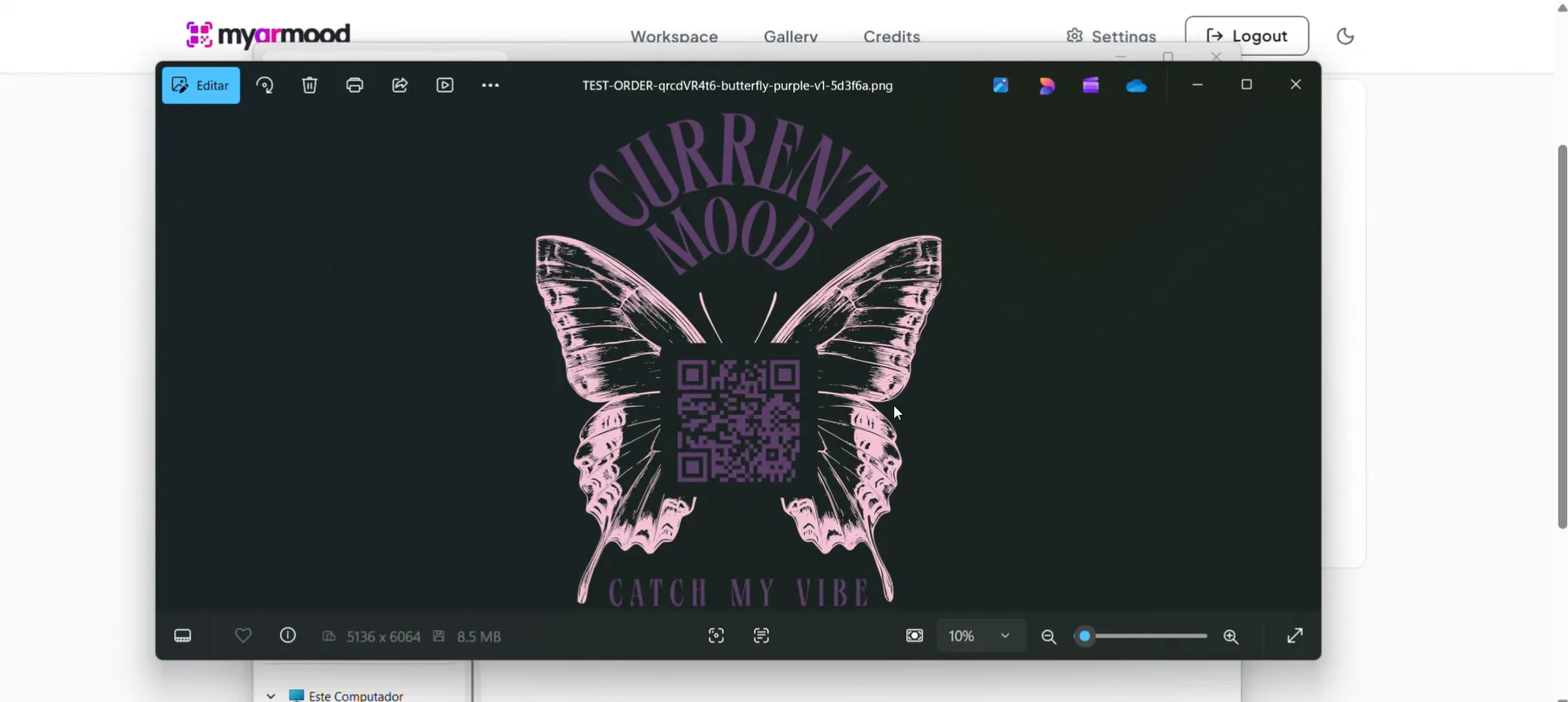Share the image via share icon

tap(400, 85)
